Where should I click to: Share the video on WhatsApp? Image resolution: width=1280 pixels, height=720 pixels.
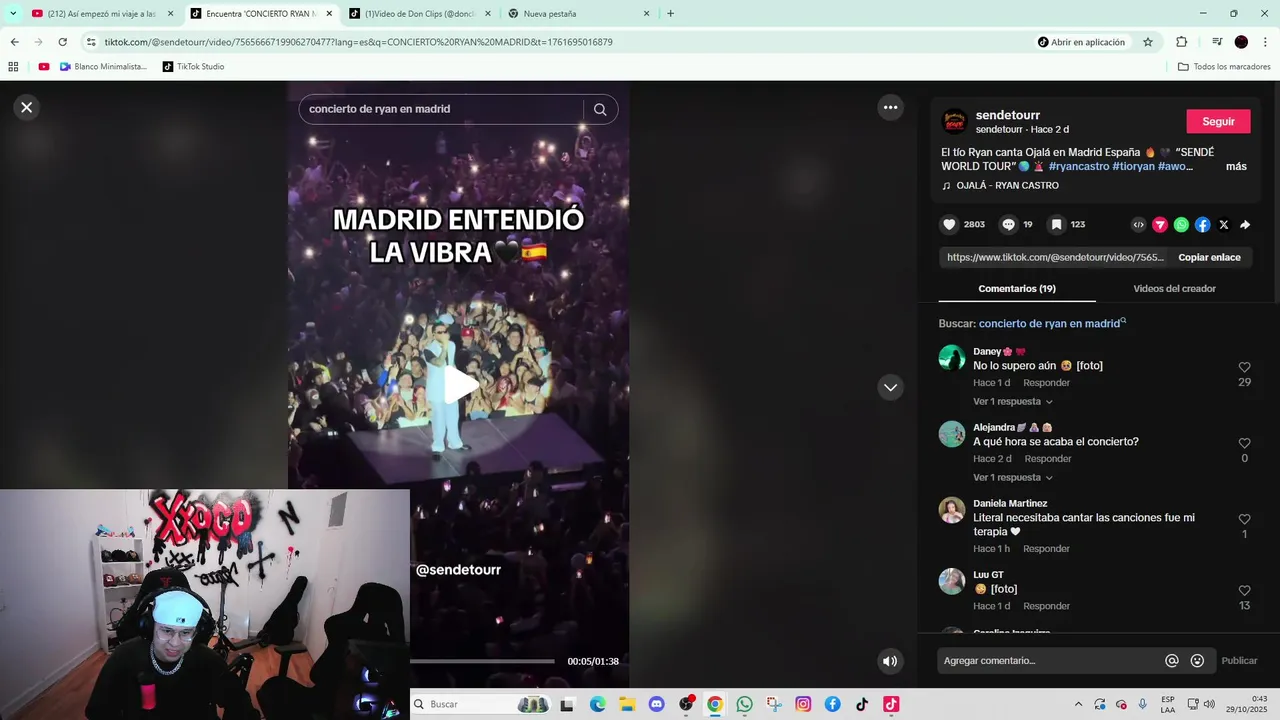point(1181,225)
